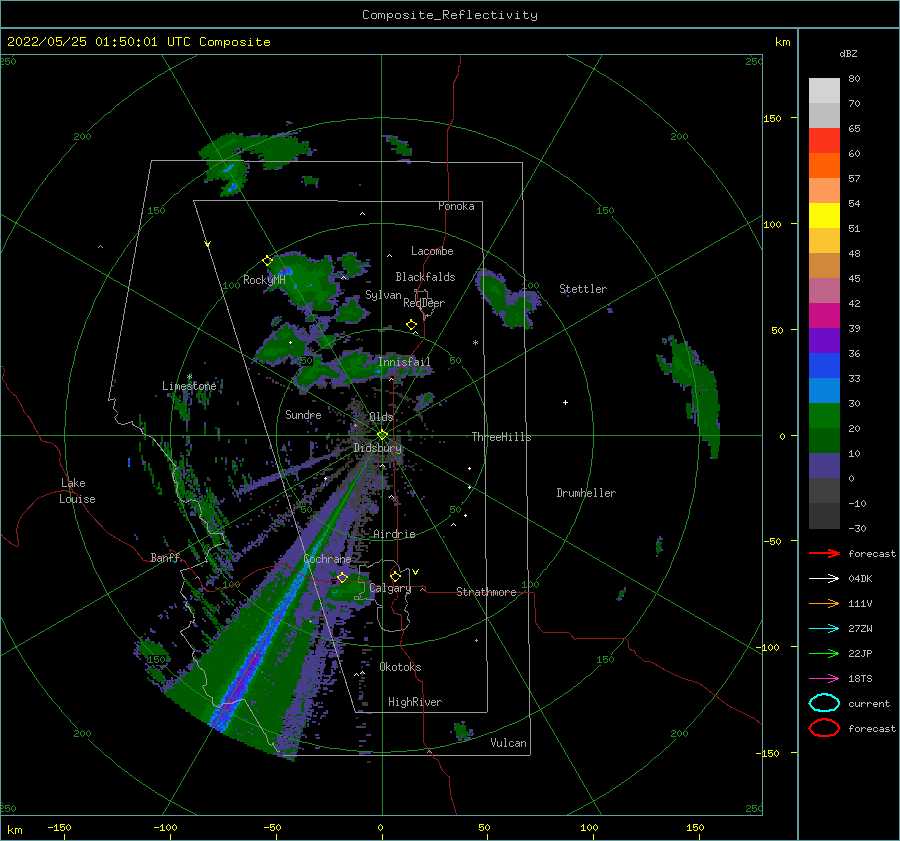The image size is (900, 841).
Task: Select the slate 0-10 dBZ swatch
Action: tap(824, 466)
